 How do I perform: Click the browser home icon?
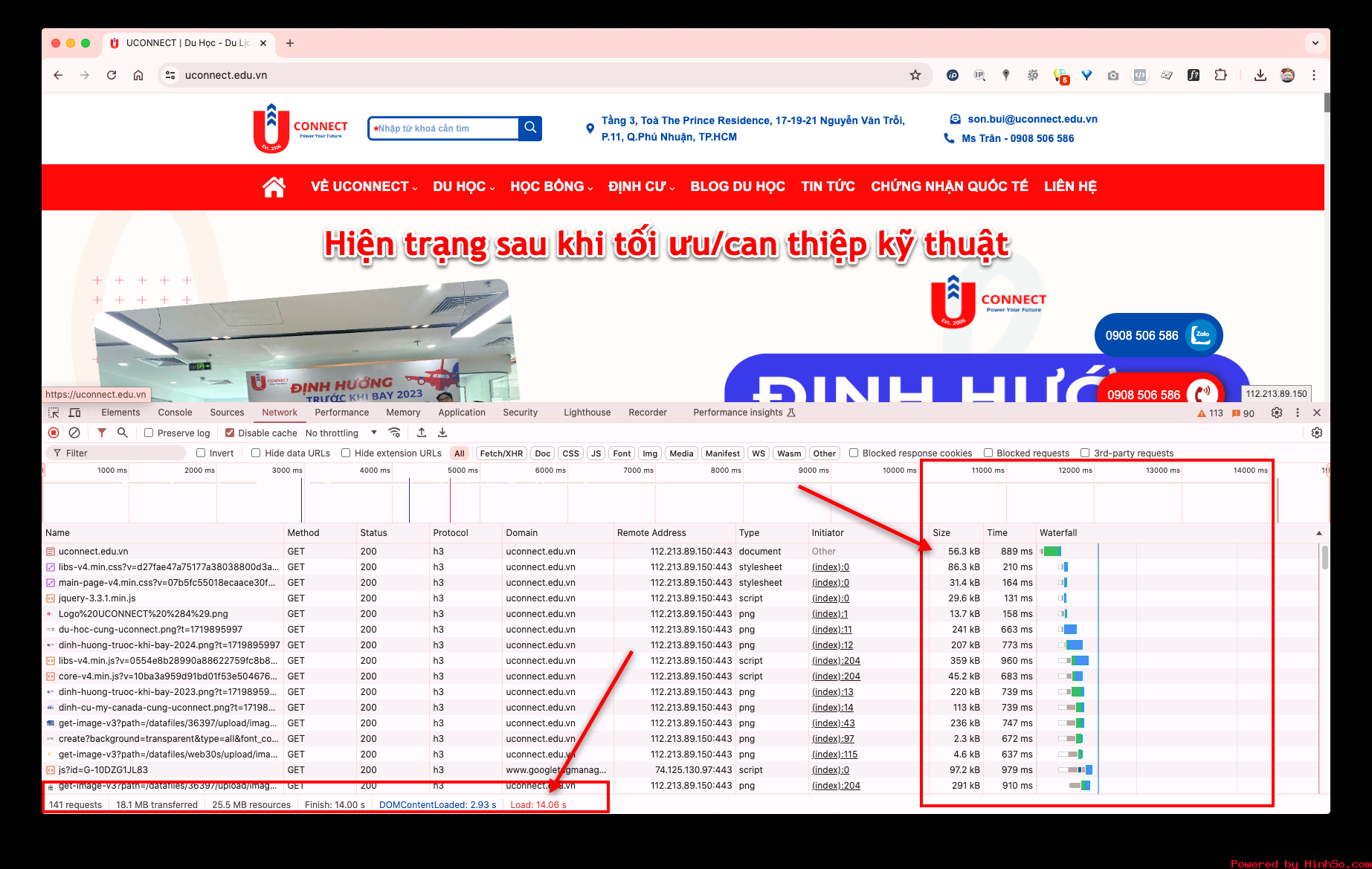pos(138,75)
